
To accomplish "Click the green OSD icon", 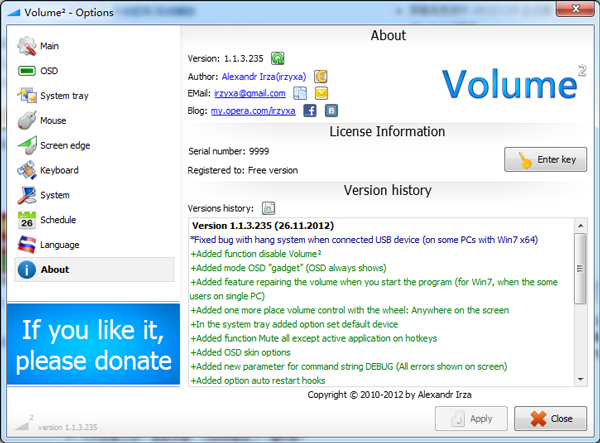I will tap(27, 71).
